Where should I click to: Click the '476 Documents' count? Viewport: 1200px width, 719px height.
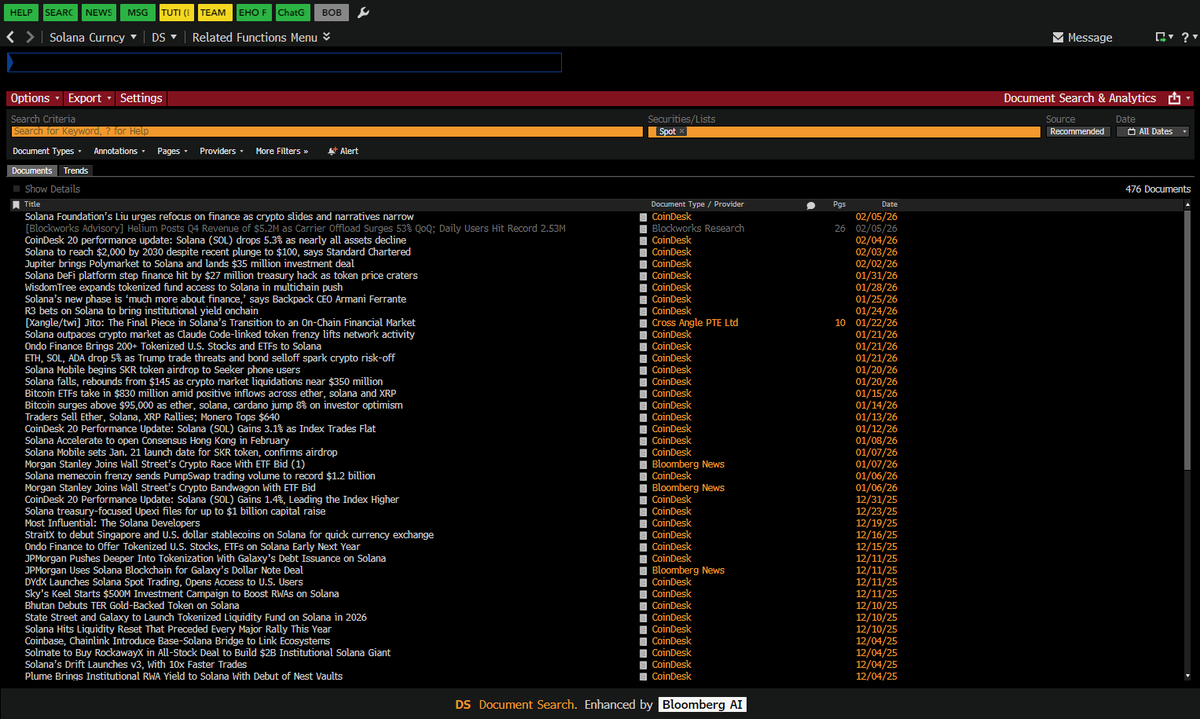(x=1158, y=189)
